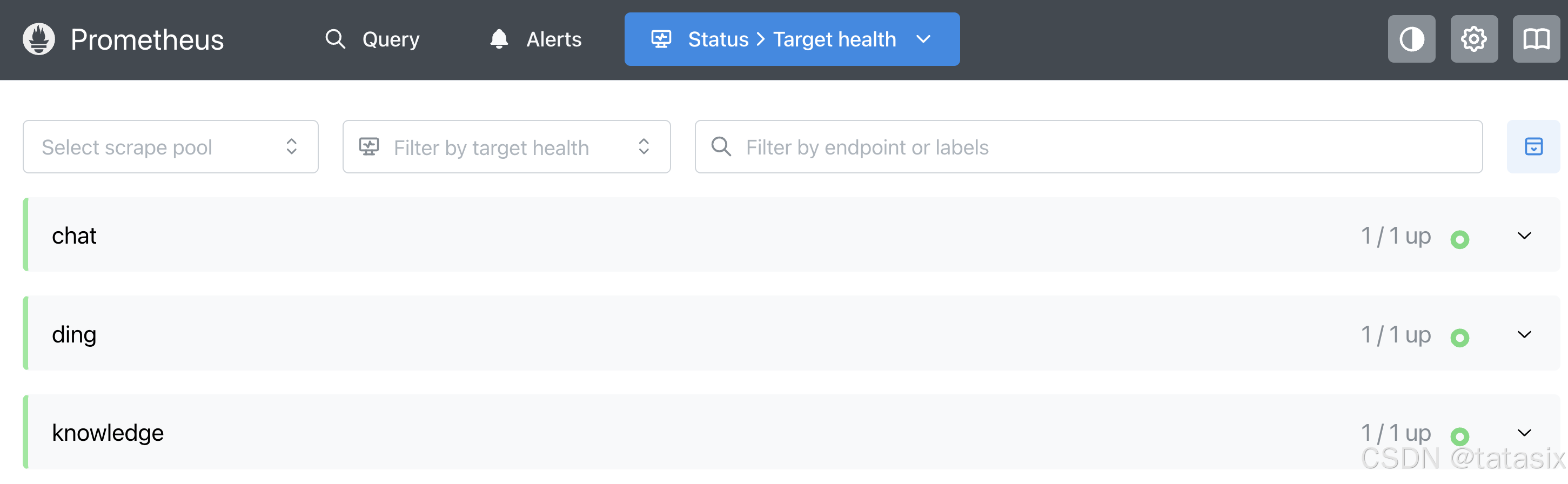
Task: Click the knowledge pool name label
Action: [x=108, y=432]
